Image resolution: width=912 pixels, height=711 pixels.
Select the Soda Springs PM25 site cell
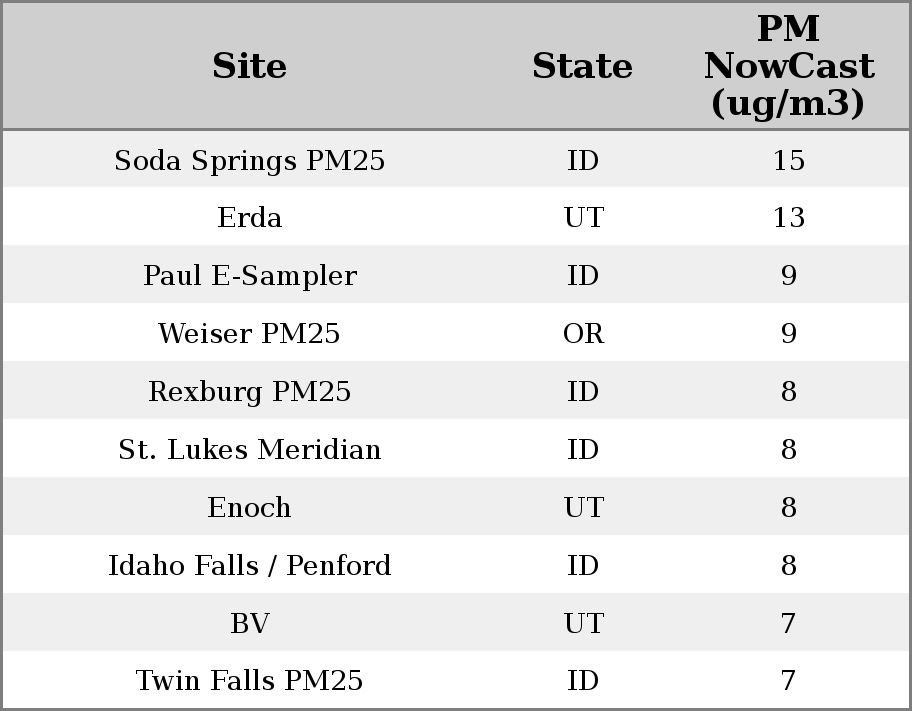pos(249,160)
